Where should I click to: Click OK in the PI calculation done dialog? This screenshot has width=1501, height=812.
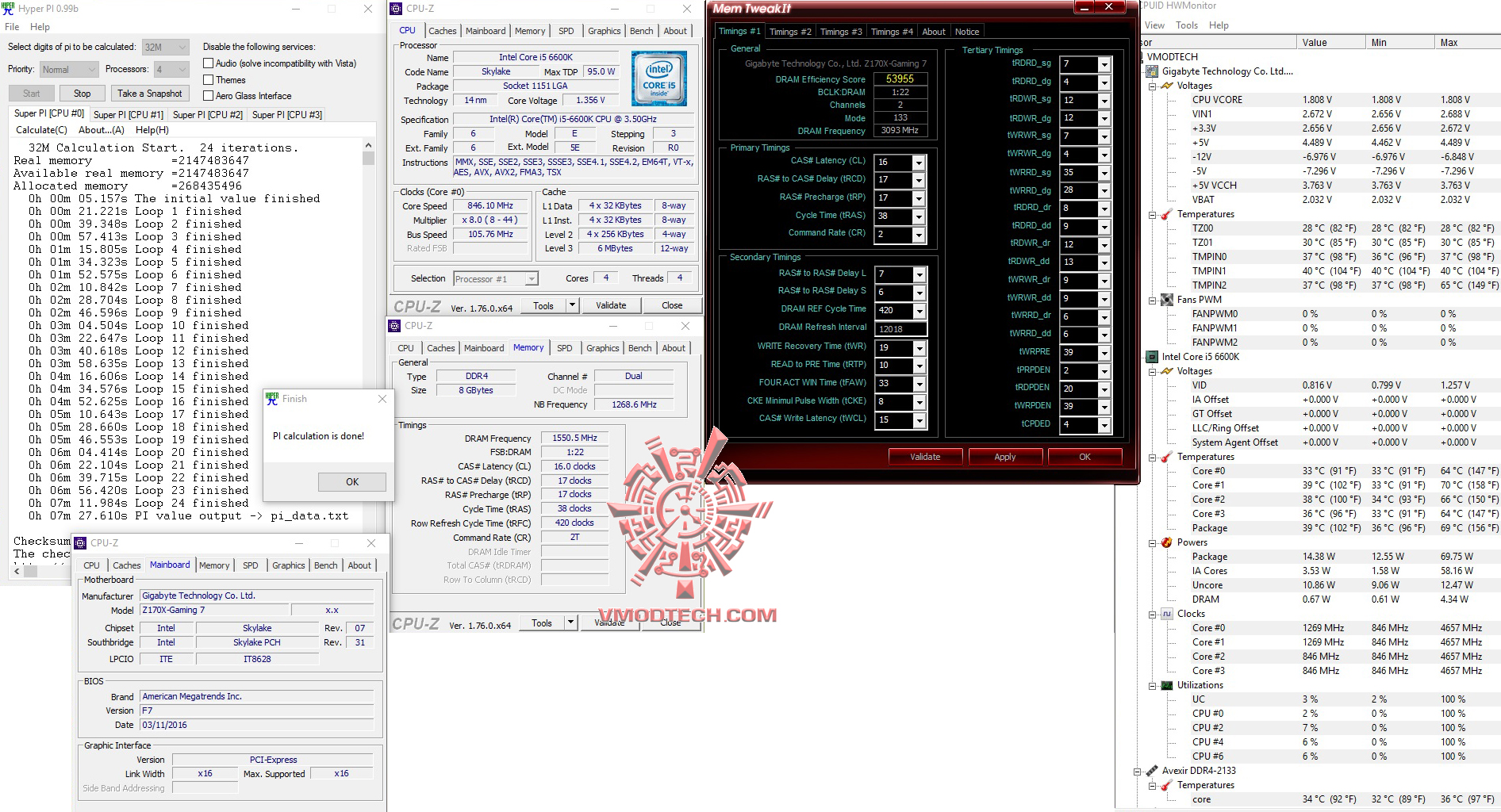tap(352, 482)
